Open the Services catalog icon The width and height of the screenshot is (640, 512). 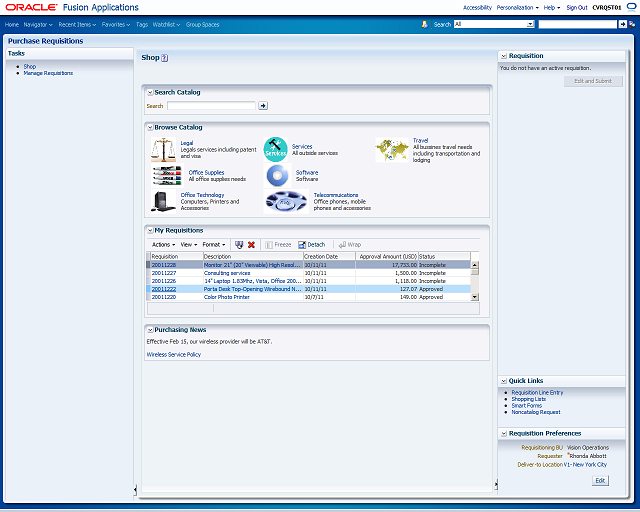(x=276, y=149)
